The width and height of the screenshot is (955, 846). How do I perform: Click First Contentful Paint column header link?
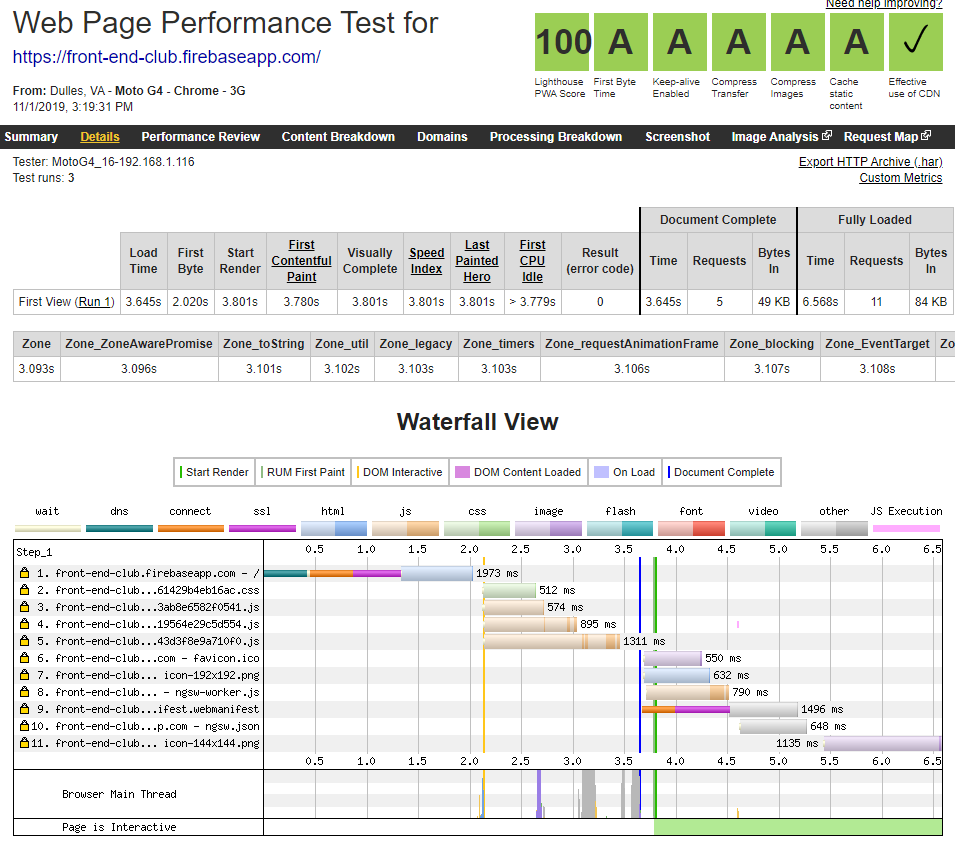pyautogui.click(x=301, y=261)
